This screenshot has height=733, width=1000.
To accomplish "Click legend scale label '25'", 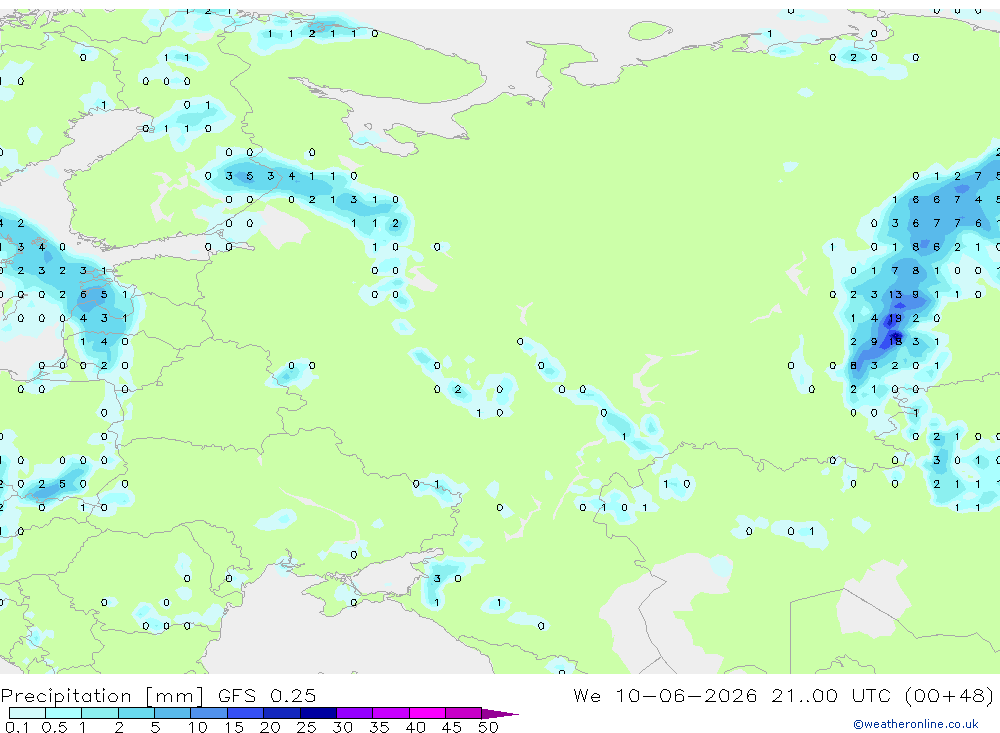I will [306, 727].
